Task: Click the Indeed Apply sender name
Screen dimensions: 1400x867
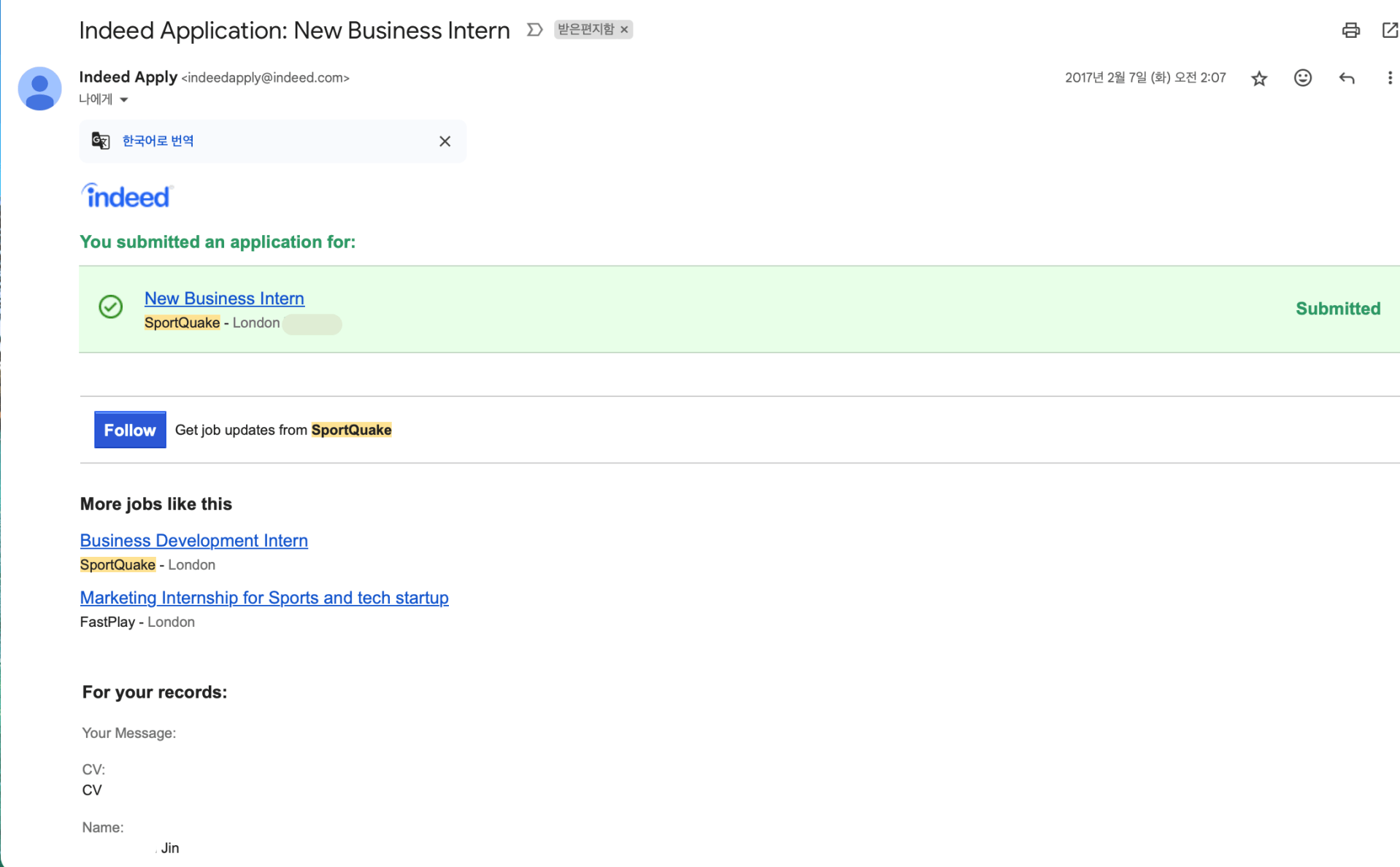Action: (x=128, y=77)
